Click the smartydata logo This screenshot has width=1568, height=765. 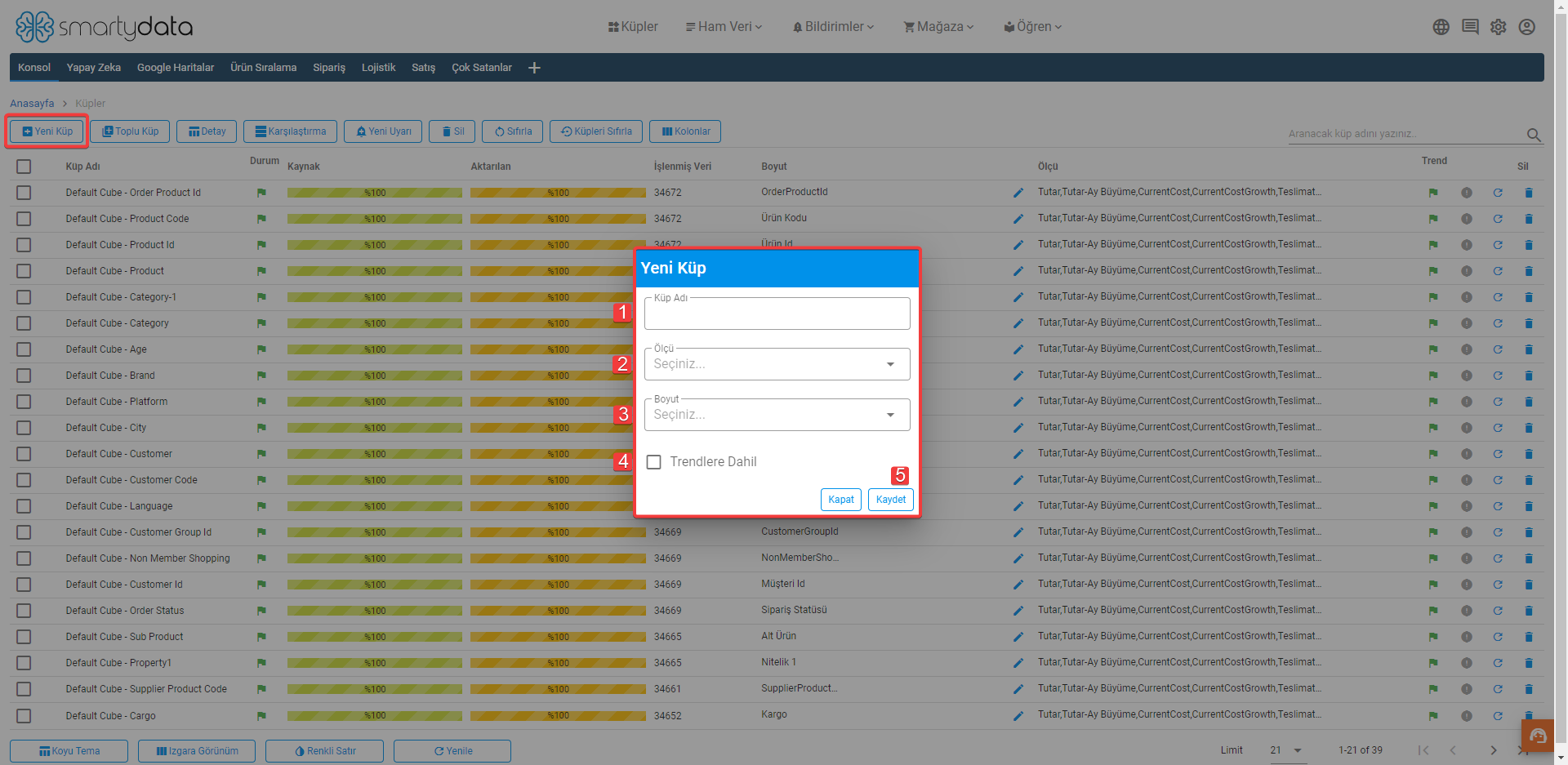coord(104,27)
